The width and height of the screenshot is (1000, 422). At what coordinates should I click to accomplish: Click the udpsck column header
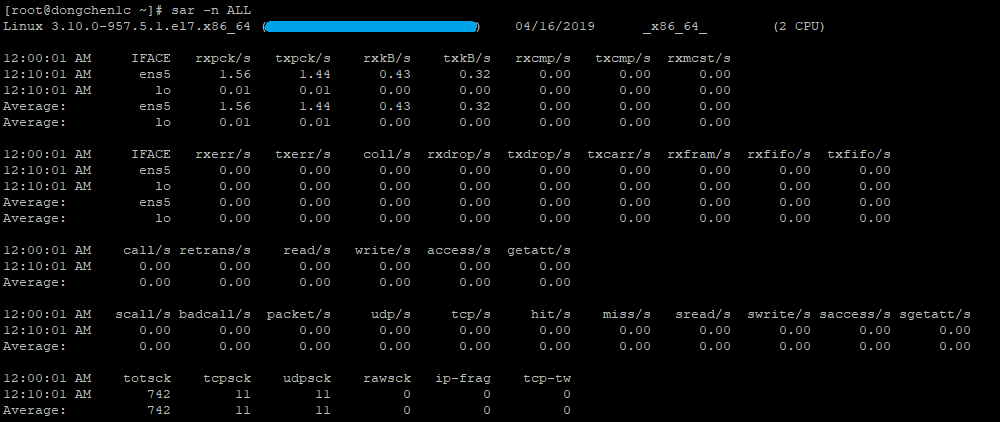coord(307,378)
